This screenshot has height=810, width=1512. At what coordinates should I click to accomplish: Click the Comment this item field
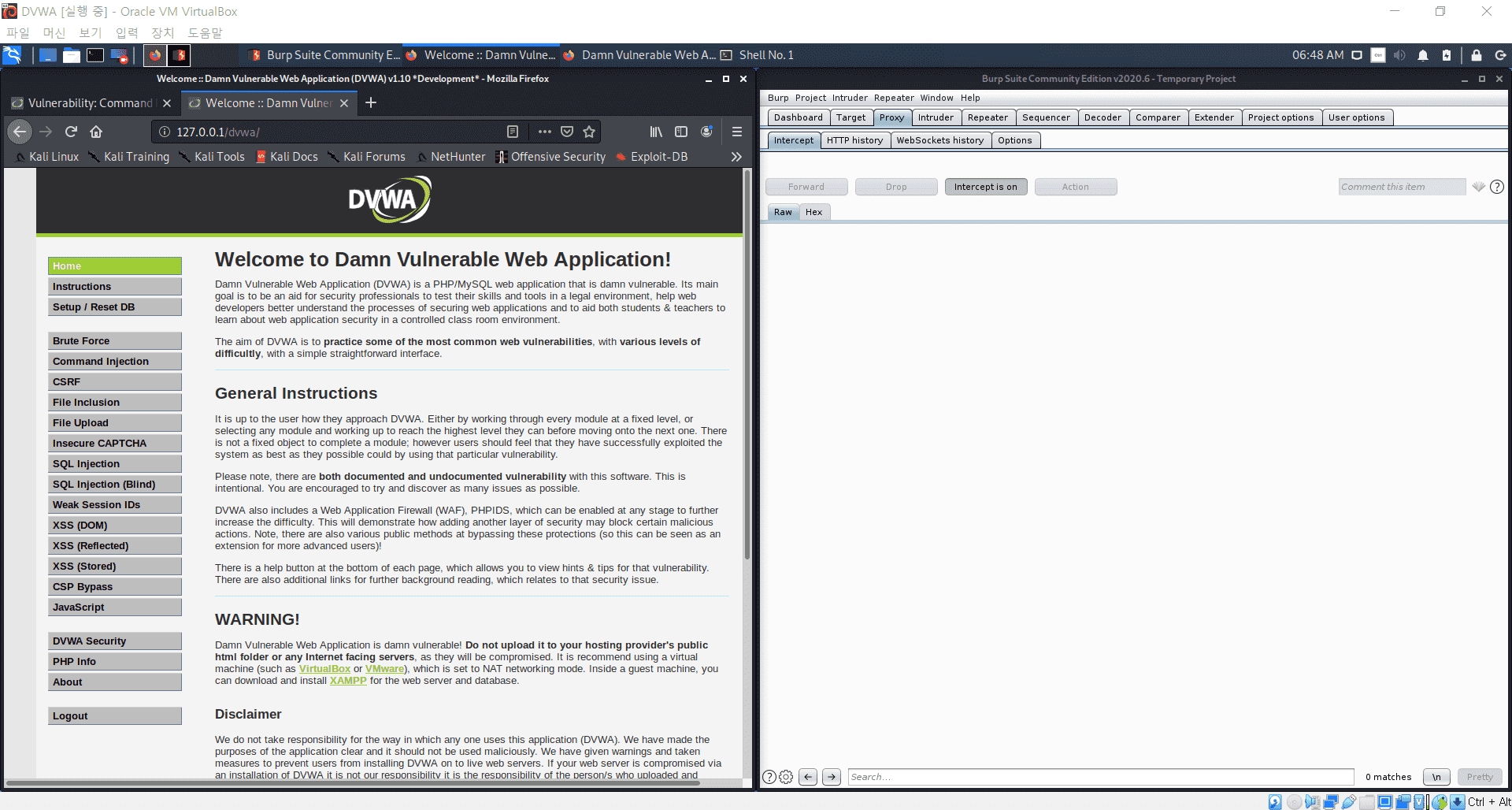click(x=1402, y=187)
